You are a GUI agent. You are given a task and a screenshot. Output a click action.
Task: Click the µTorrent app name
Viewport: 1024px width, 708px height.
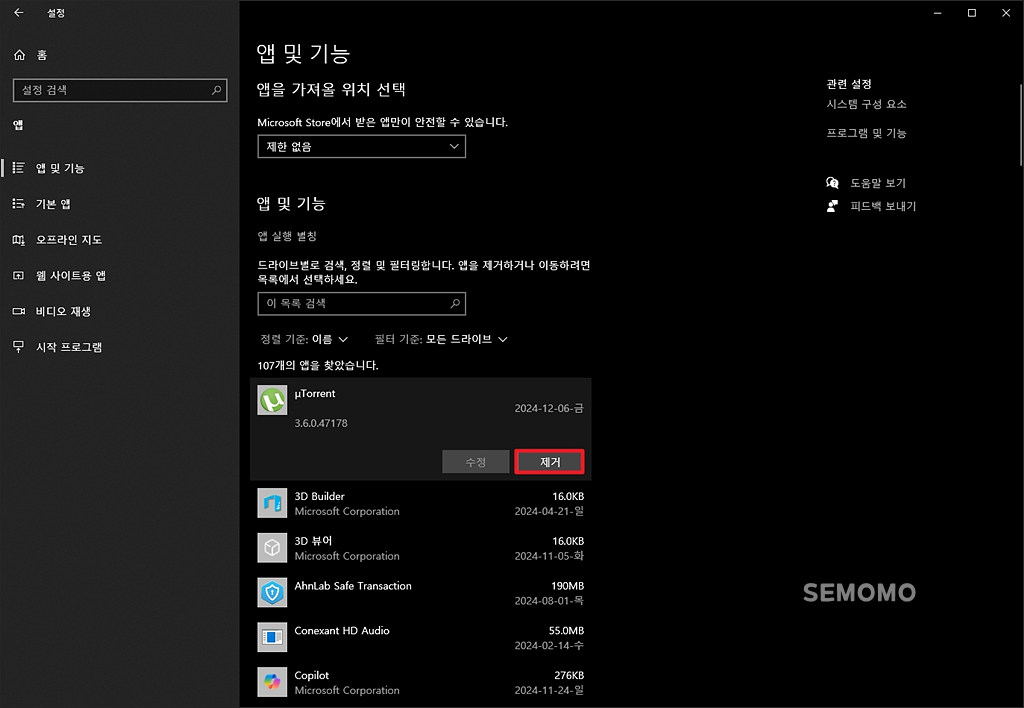coord(315,393)
